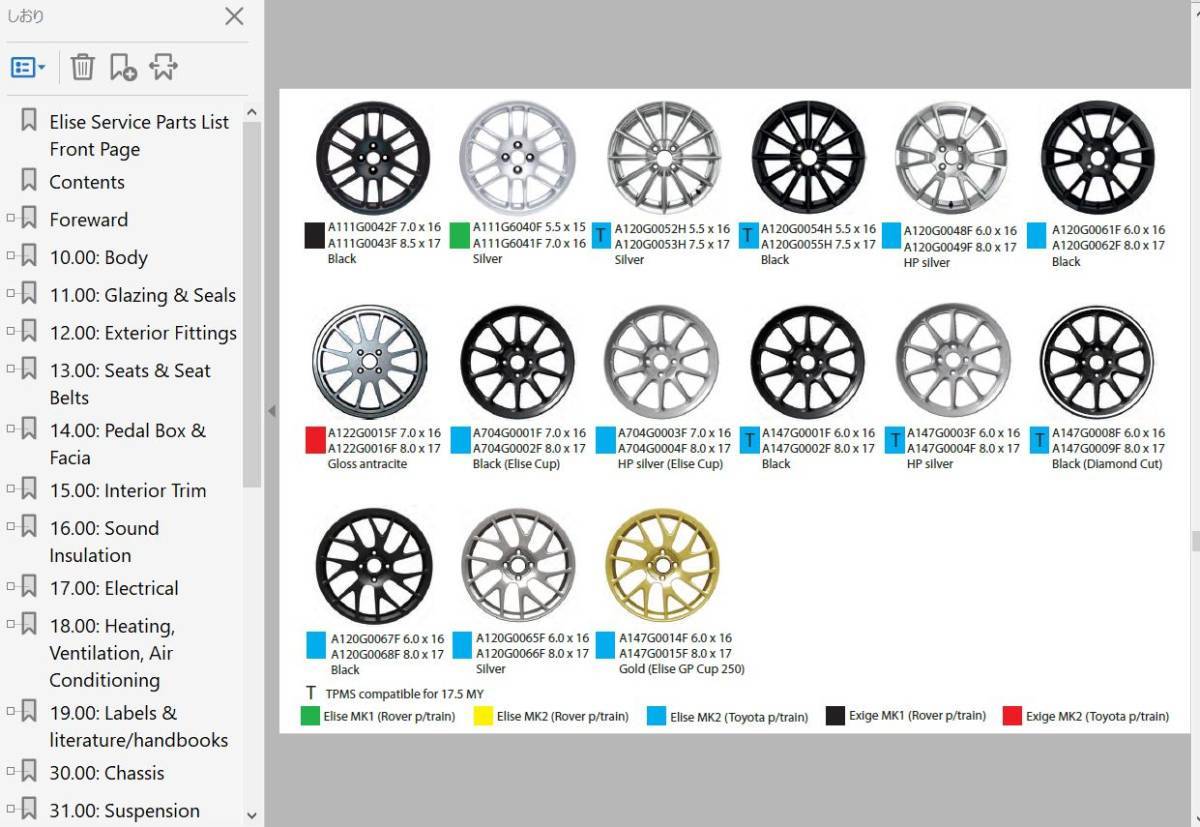
Task: Click bookmark icon beside Contents
Action: [x=29, y=180]
